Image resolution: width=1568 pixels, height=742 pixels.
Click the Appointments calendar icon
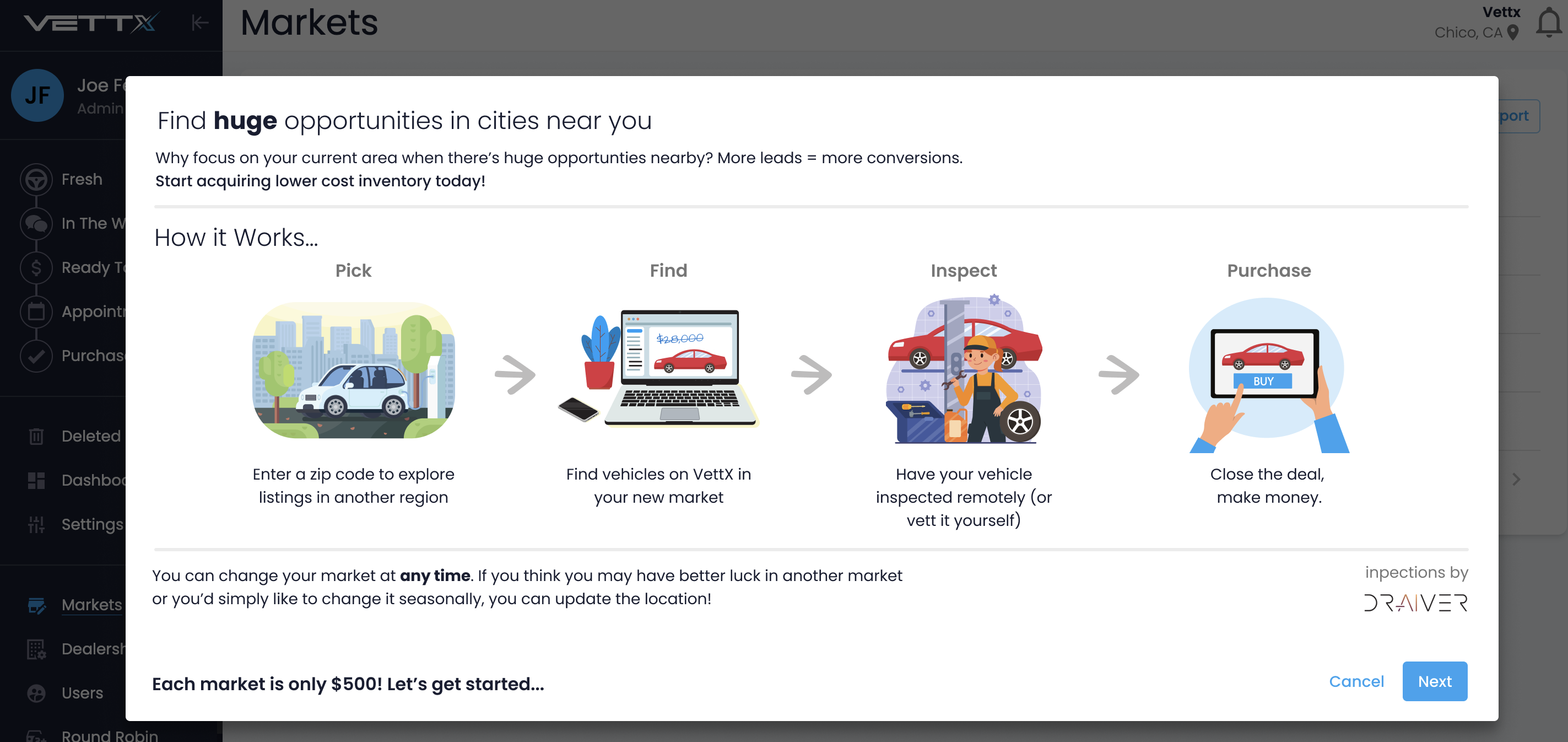point(36,311)
